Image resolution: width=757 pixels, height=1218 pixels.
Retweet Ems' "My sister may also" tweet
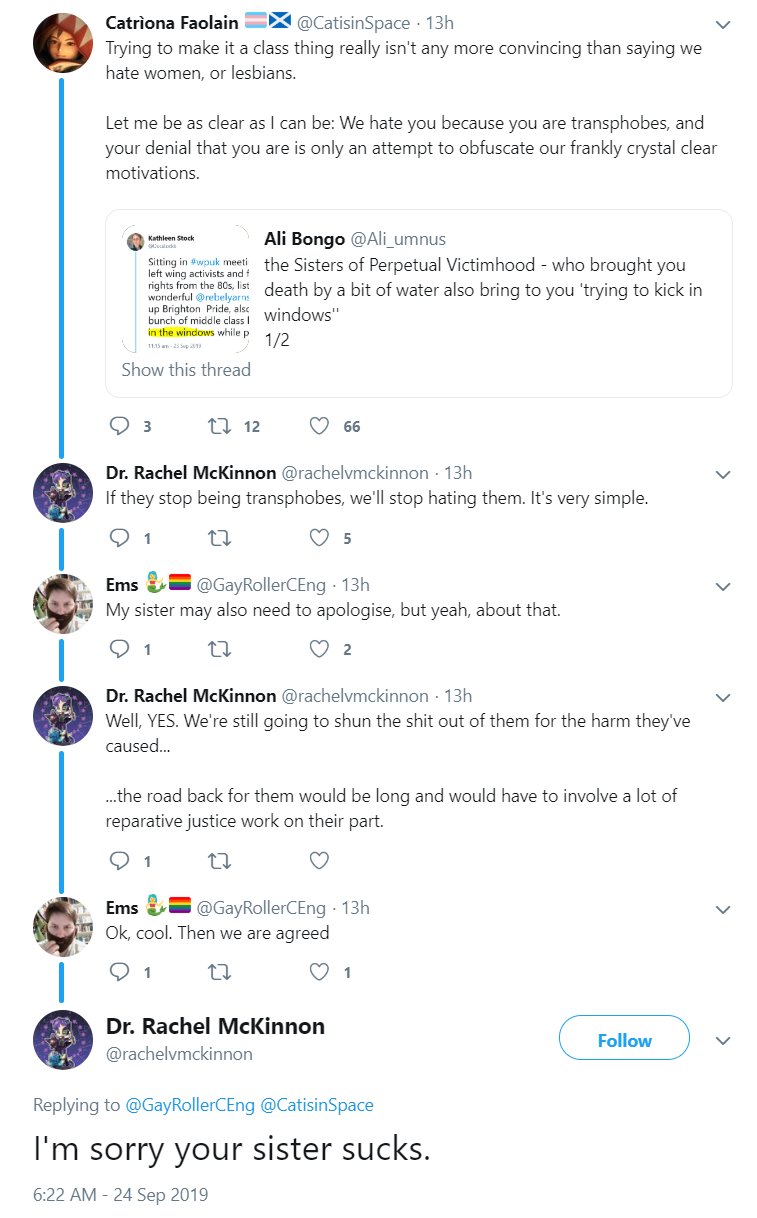[x=219, y=649]
